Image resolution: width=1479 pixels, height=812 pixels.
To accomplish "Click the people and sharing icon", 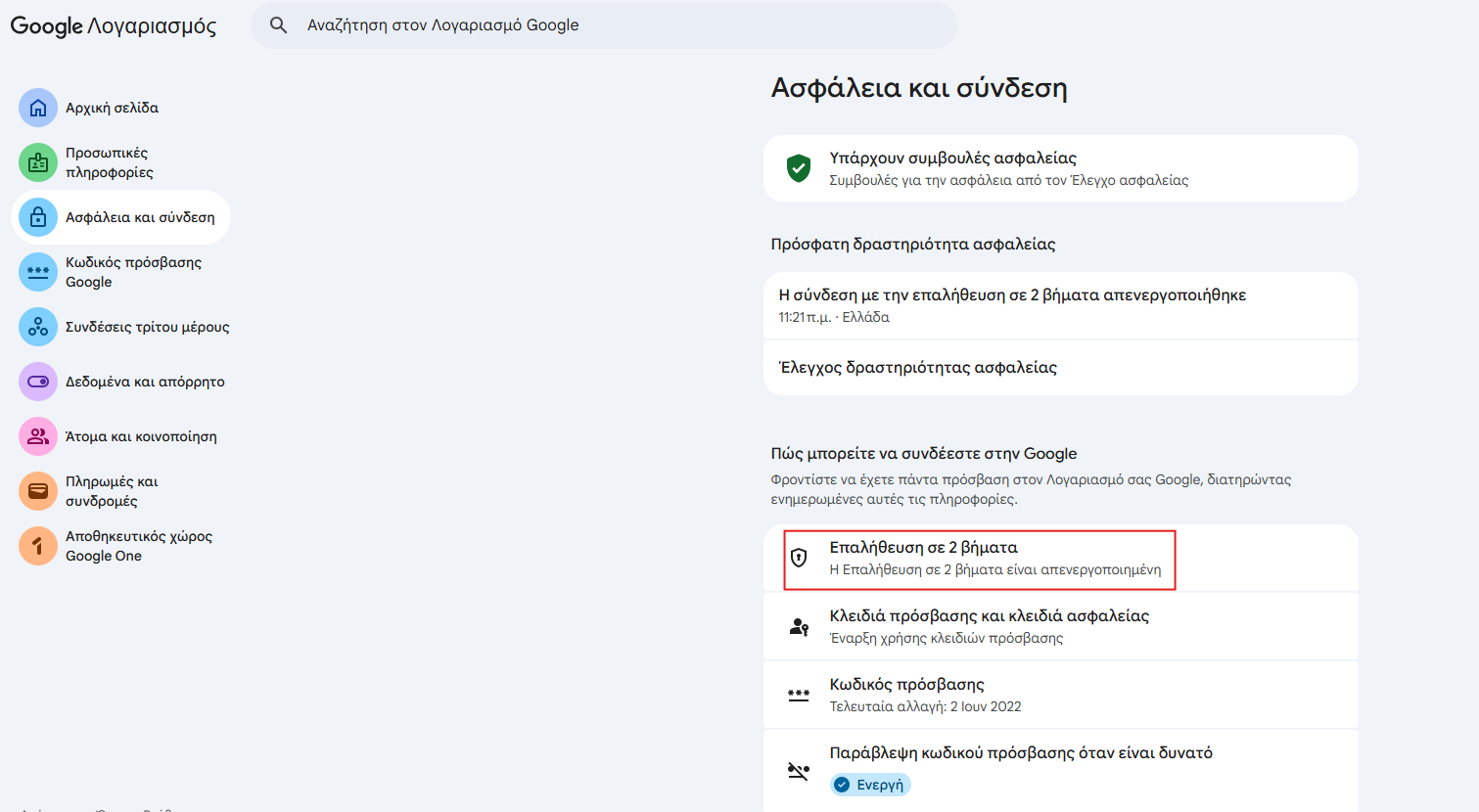I will click(38, 436).
